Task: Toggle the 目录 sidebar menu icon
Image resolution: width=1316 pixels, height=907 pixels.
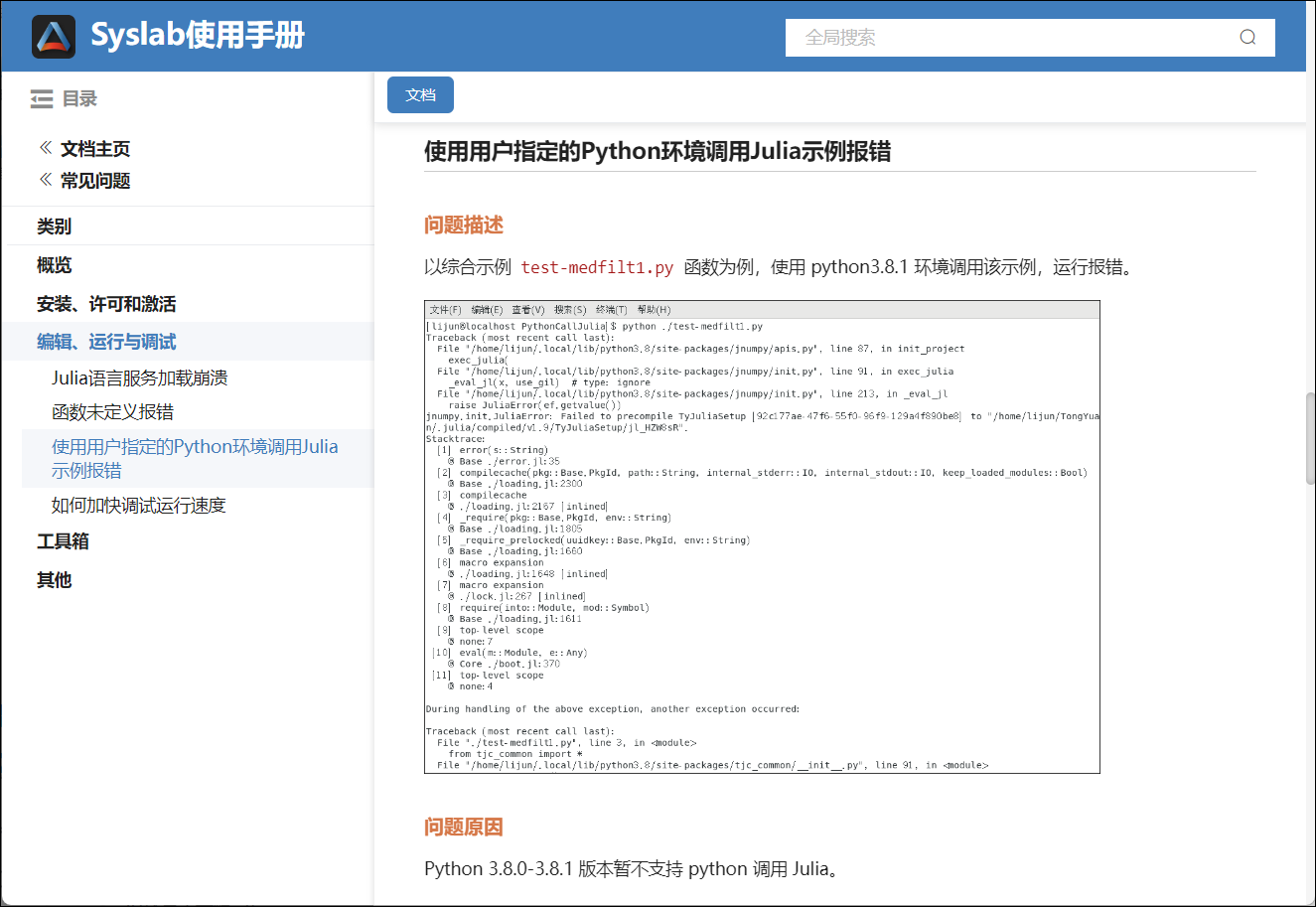Action: tap(42, 99)
